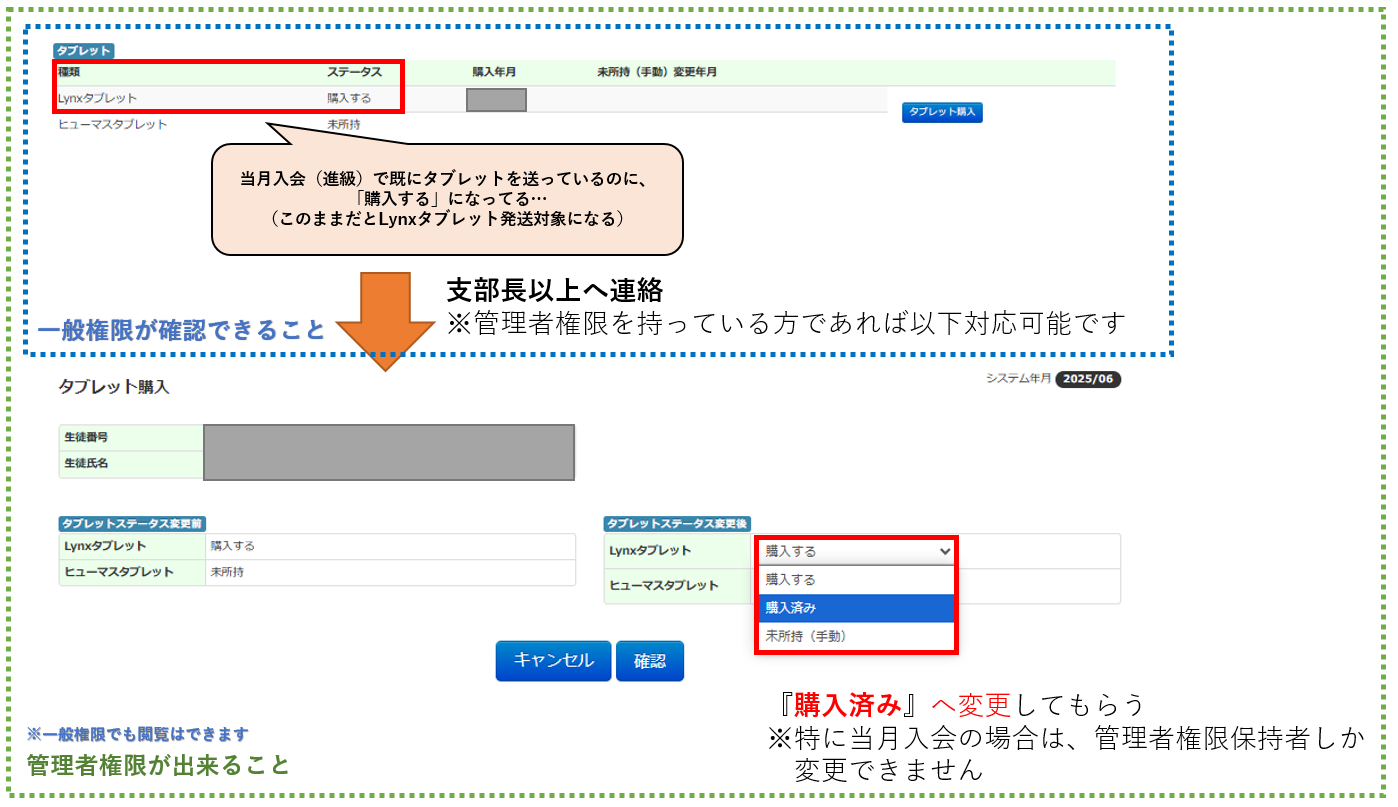Open the Lynxタブレット status dropdown after change
Viewport: 1398px width, 807px height.
point(857,551)
